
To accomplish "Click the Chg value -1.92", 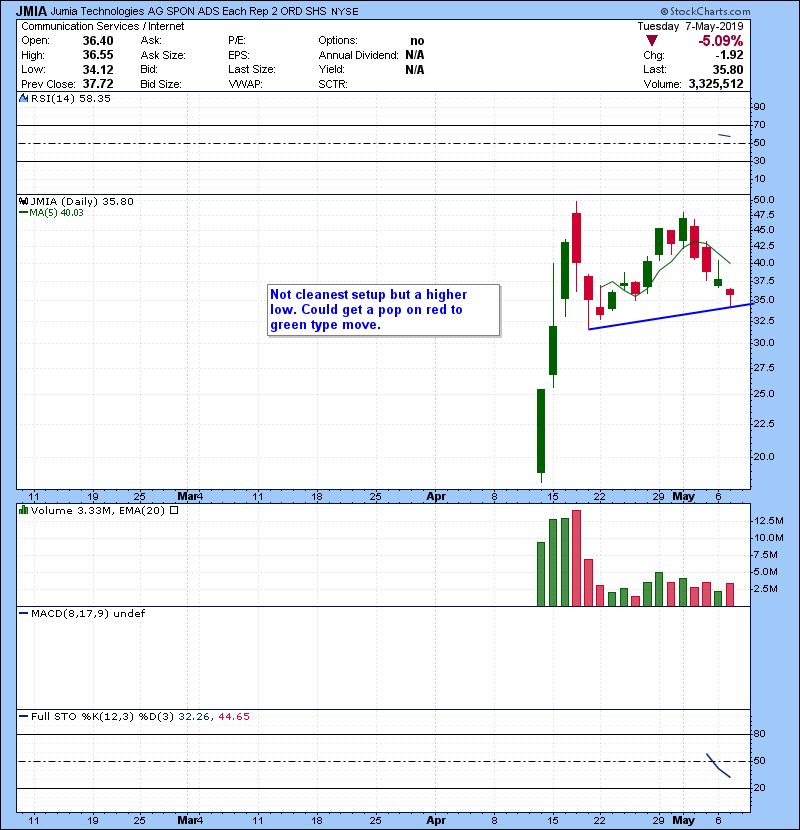I will (x=730, y=55).
